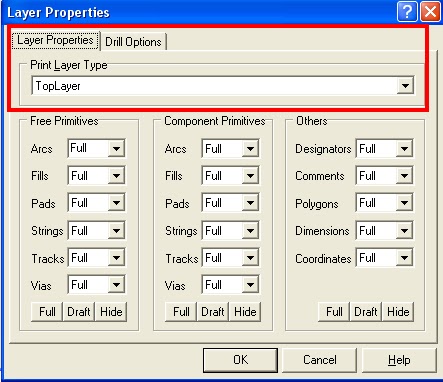Open the Polygons display dropdown

pyautogui.click(x=404, y=203)
